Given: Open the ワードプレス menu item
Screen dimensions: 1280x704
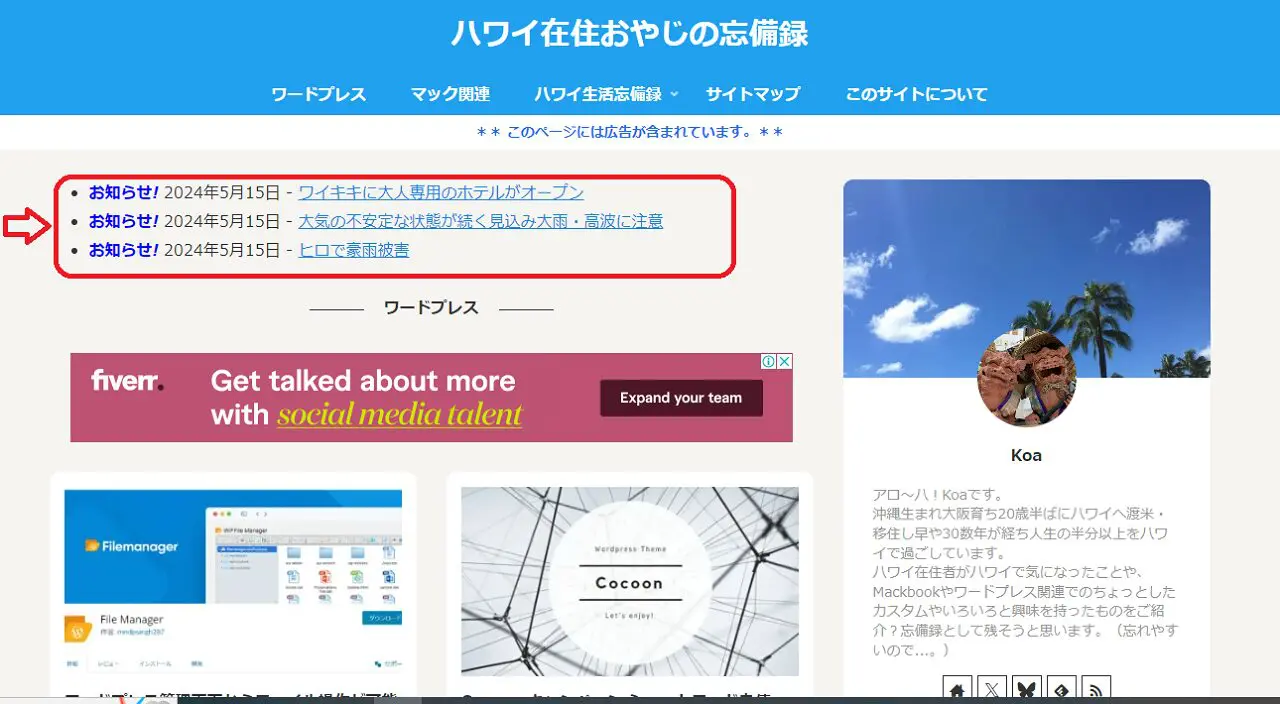Looking at the screenshot, I should coord(319,94).
